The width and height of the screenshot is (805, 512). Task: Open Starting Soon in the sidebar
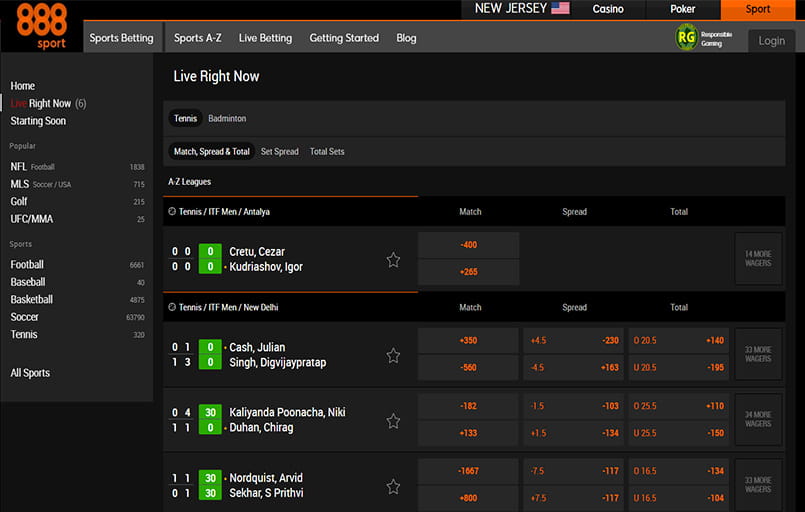click(38, 121)
